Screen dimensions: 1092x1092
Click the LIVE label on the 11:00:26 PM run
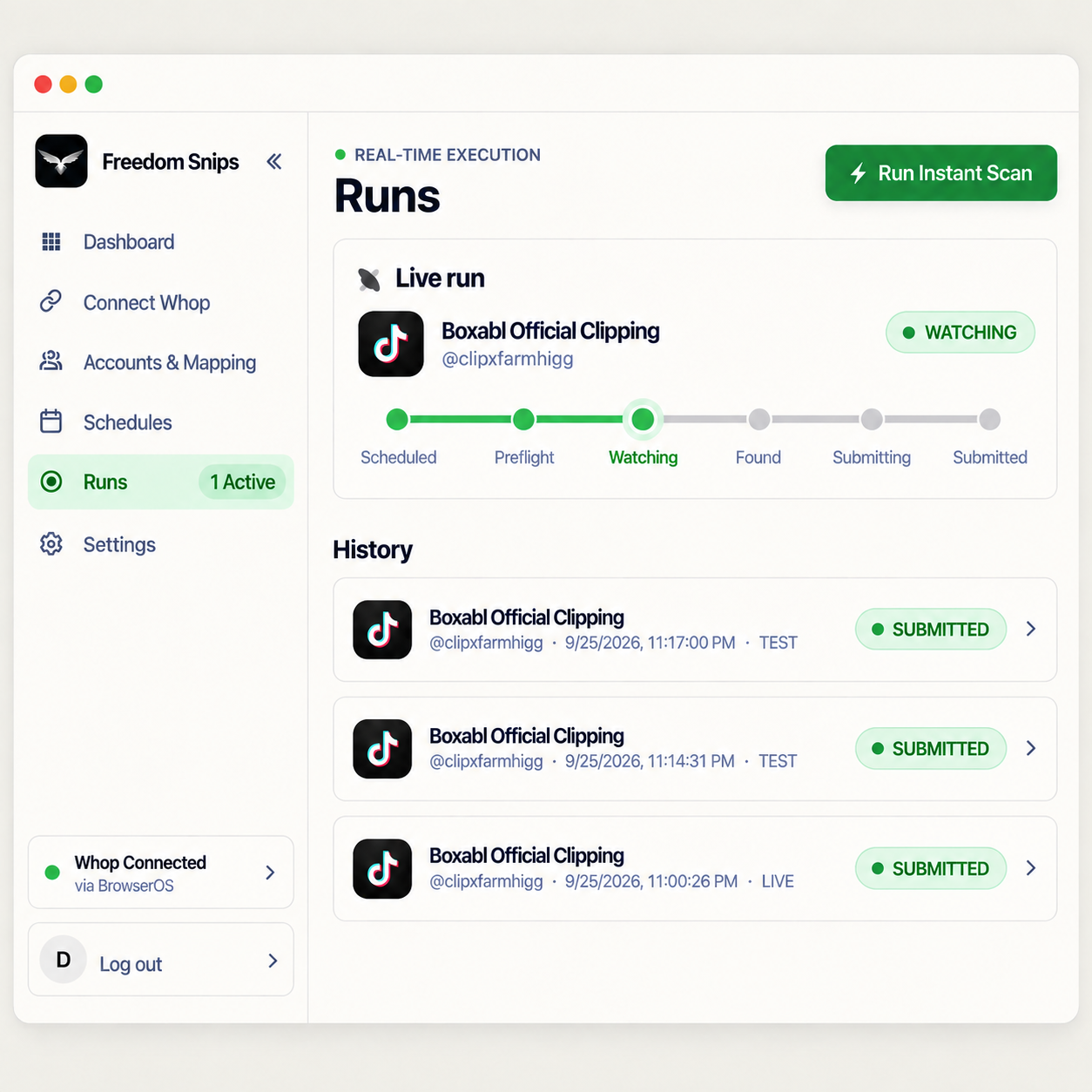pos(778,881)
